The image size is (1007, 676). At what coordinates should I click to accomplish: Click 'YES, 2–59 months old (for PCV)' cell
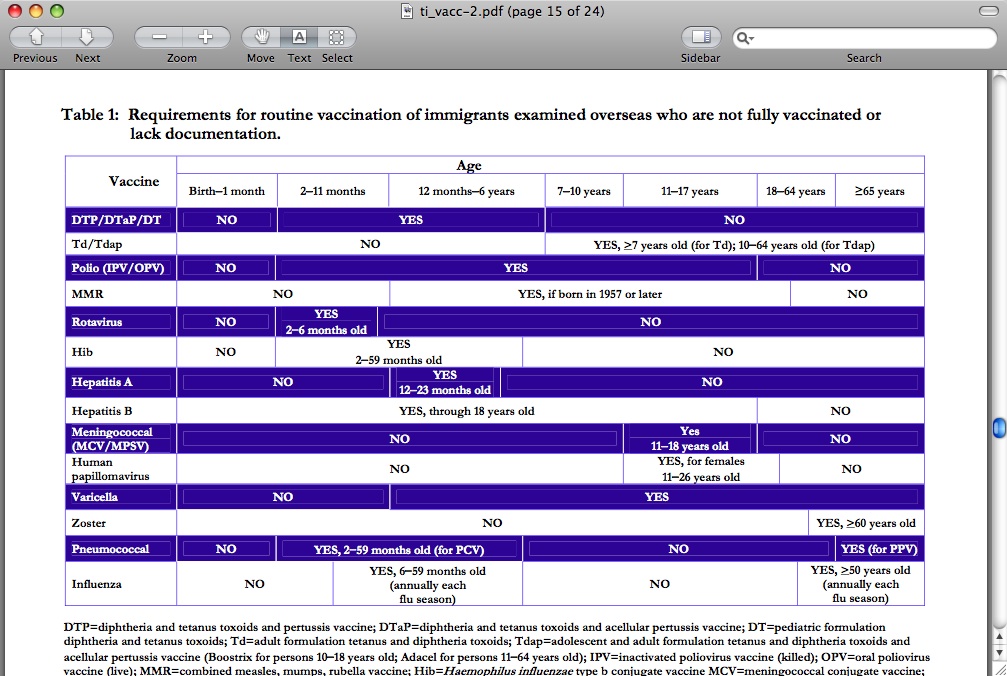(x=399, y=550)
